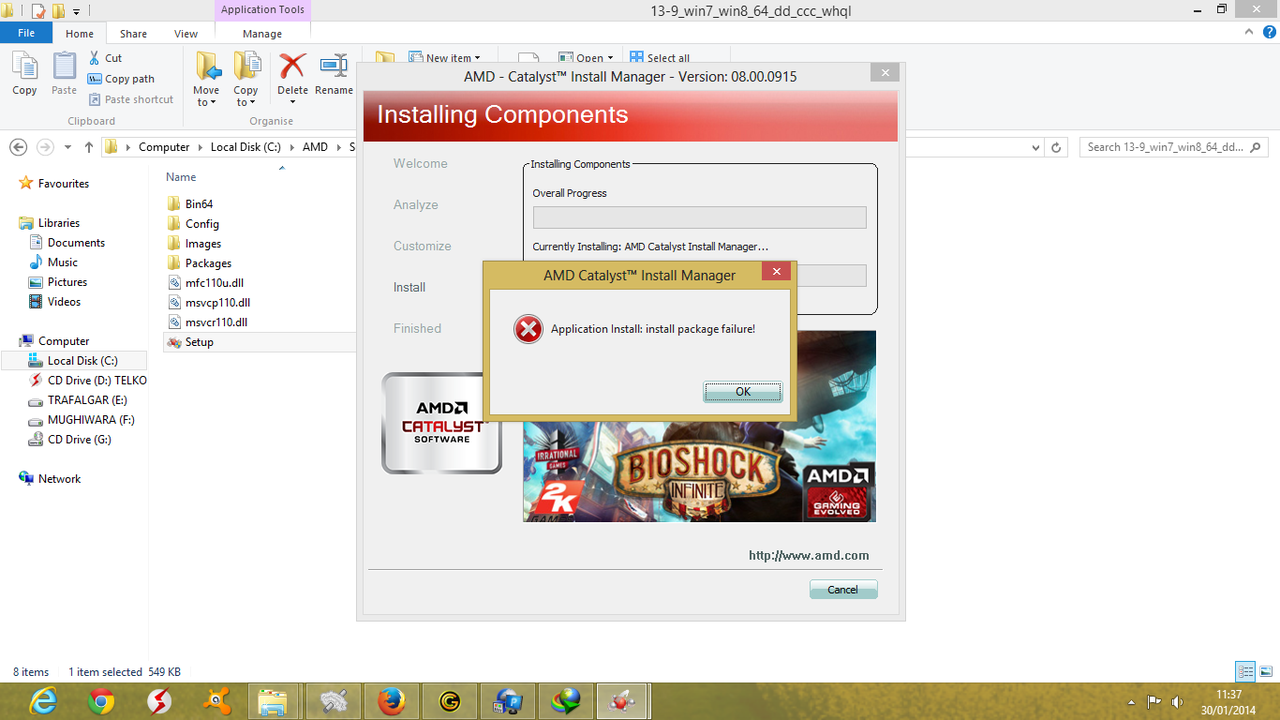The width and height of the screenshot is (1280, 720).
Task: Click Copy path in the ribbon
Action: tap(121, 79)
